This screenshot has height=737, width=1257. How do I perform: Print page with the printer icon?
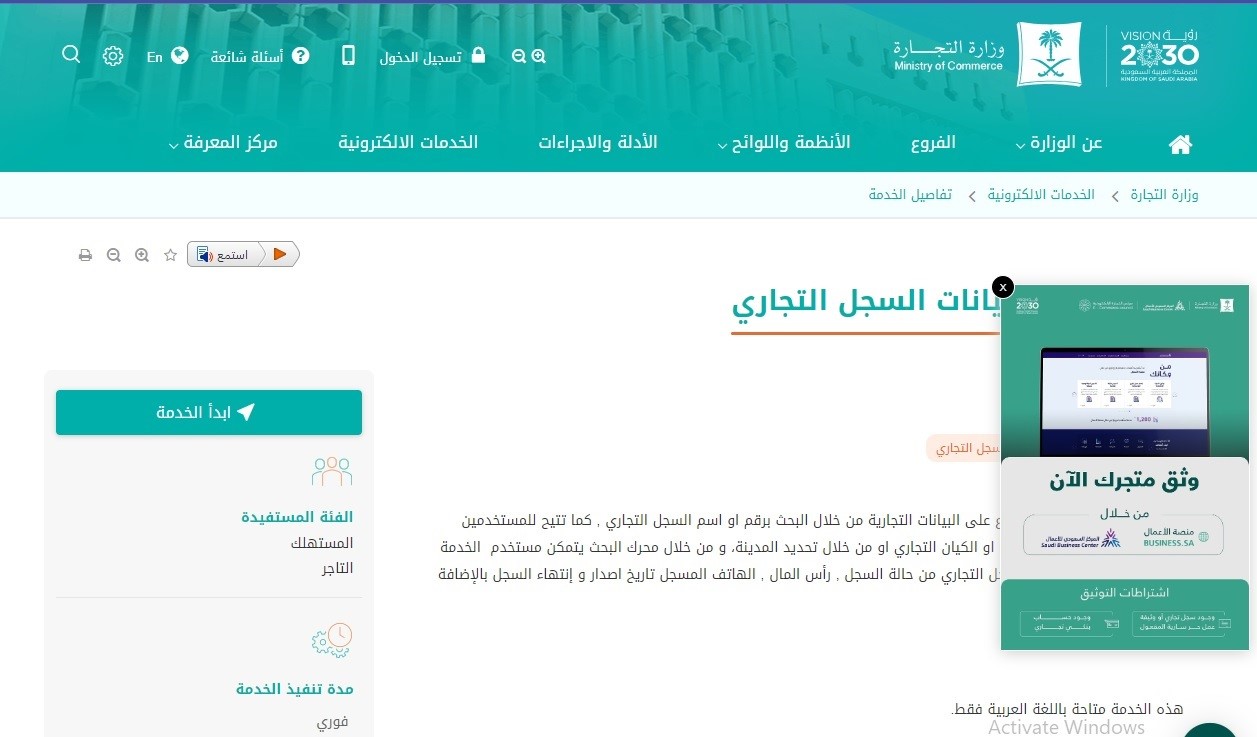(85, 255)
